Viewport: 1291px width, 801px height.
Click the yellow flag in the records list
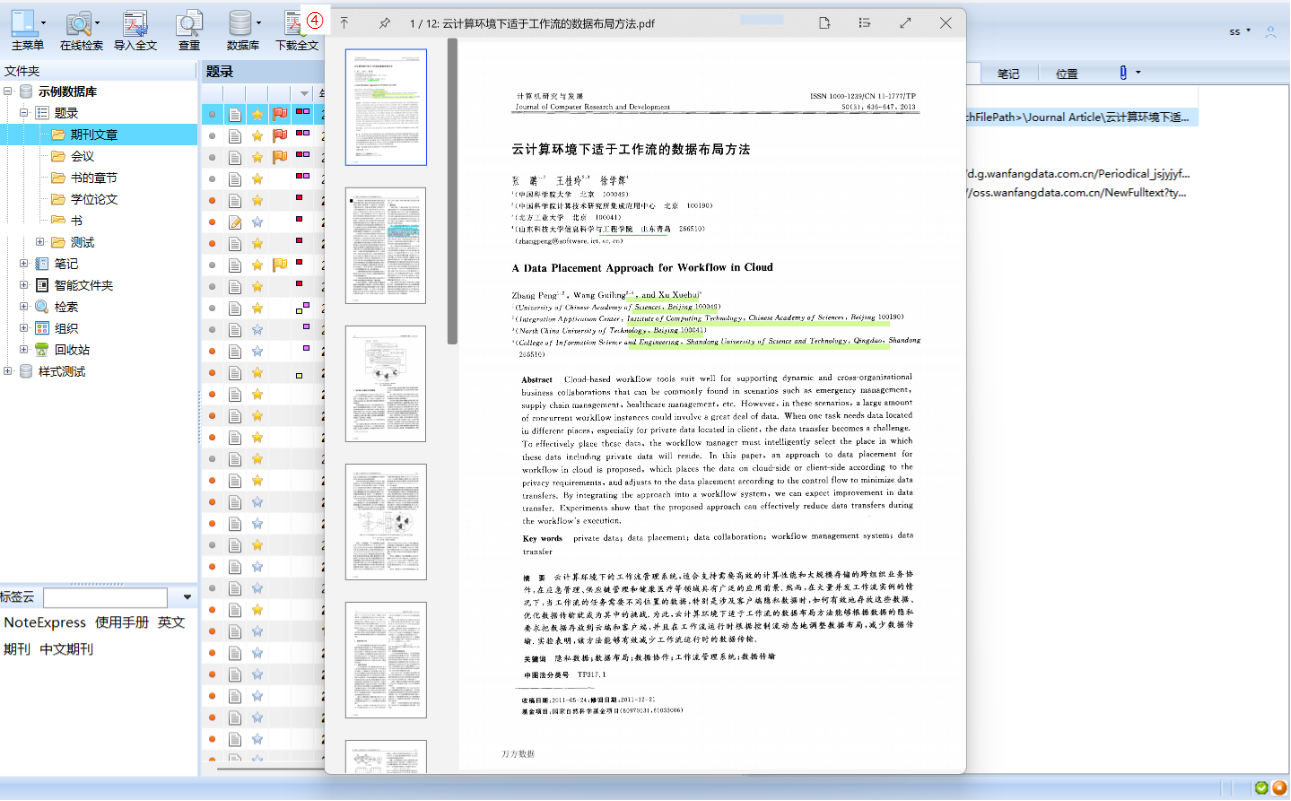tap(280, 264)
